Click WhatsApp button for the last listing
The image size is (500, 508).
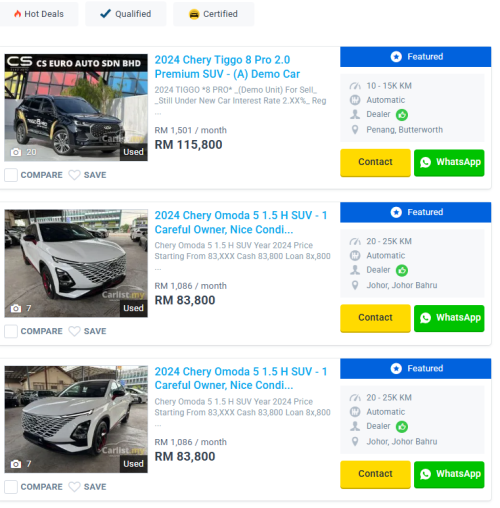point(449,474)
